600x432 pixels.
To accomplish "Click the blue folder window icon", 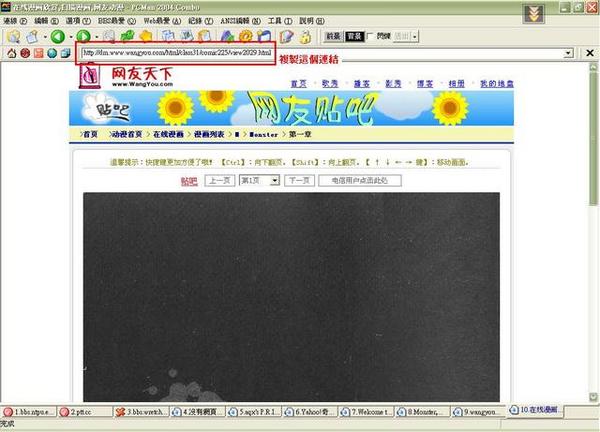I will 264,36.
